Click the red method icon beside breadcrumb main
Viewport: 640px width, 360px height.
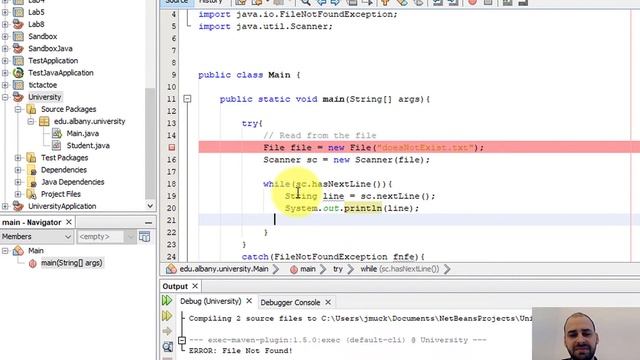[x=293, y=269]
